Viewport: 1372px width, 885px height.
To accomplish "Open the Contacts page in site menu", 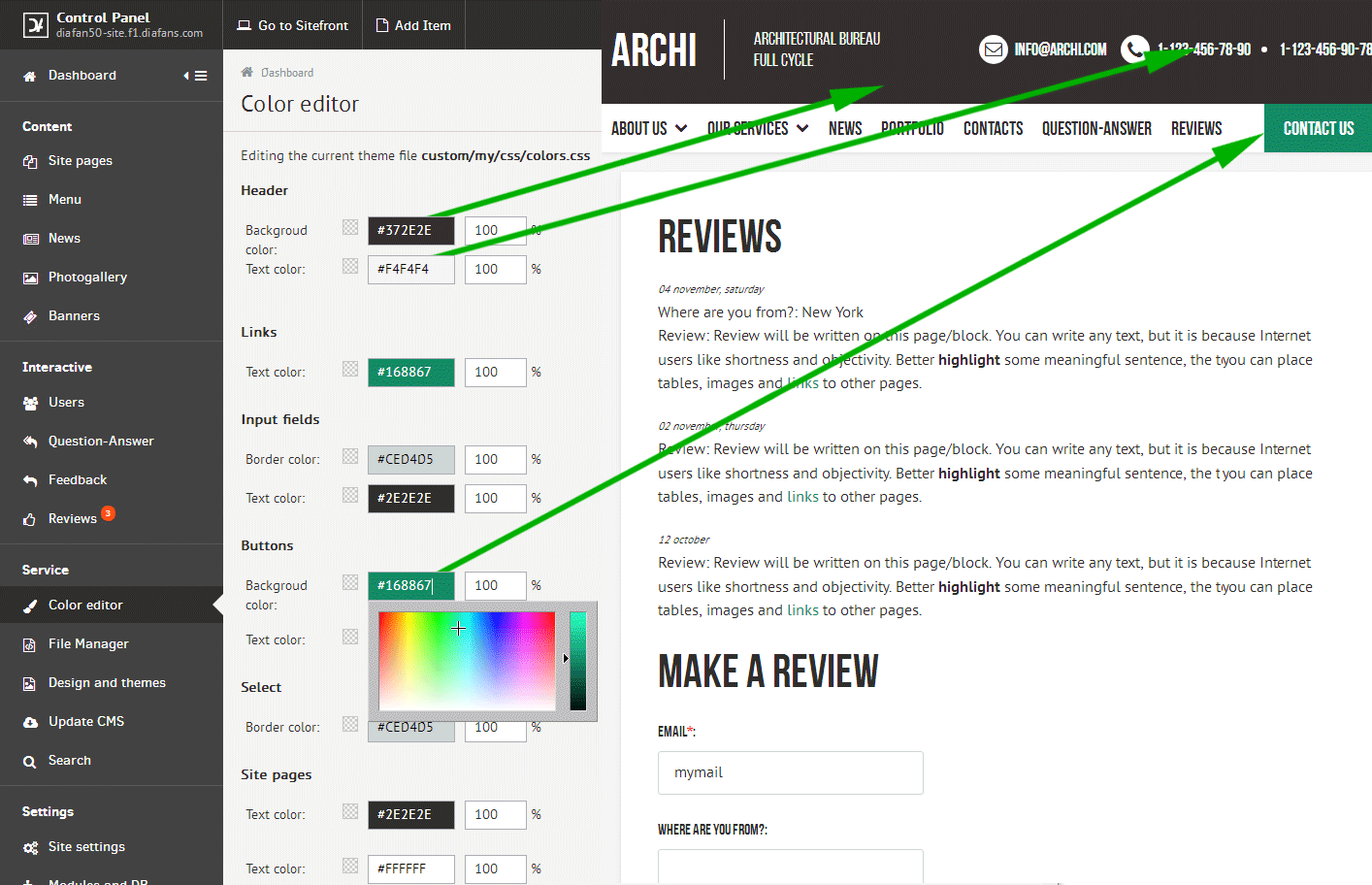I will pyautogui.click(x=993, y=128).
